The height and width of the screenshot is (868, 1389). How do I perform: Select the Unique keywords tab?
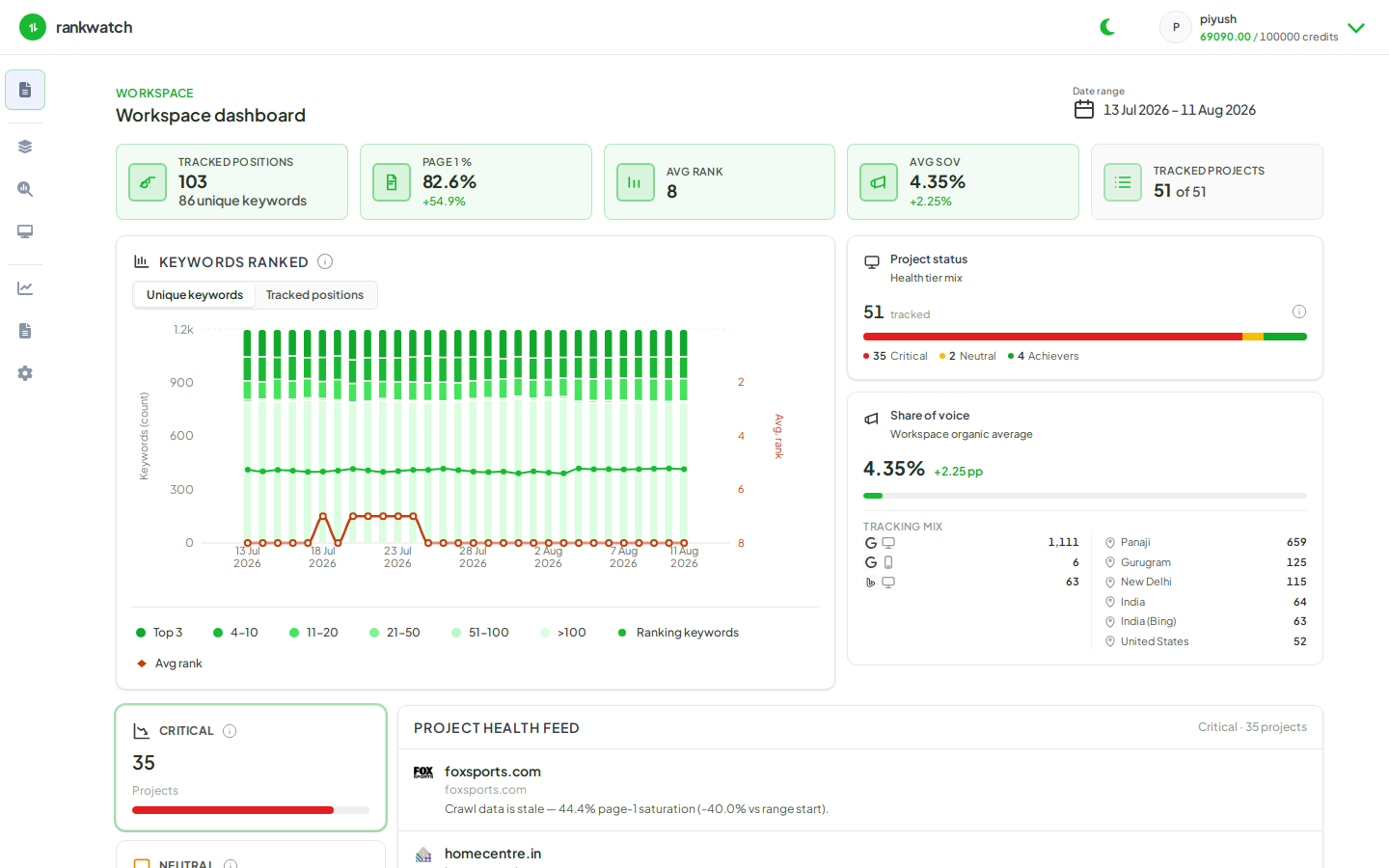(195, 295)
